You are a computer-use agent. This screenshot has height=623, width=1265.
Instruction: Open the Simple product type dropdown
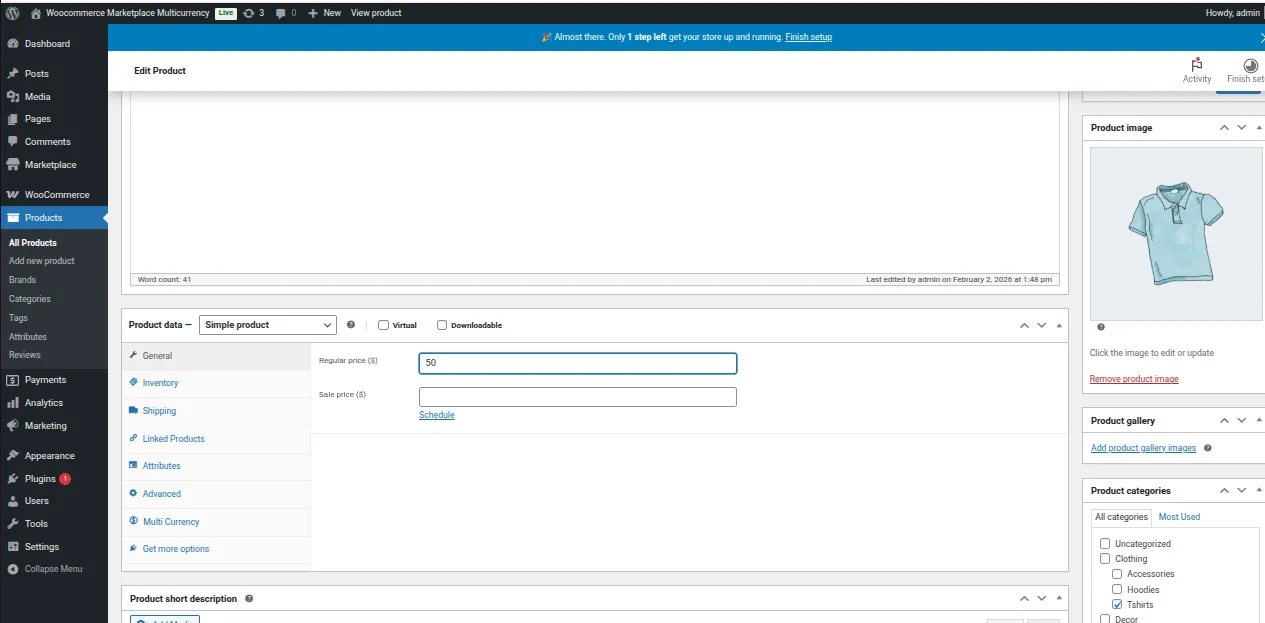tap(268, 325)
